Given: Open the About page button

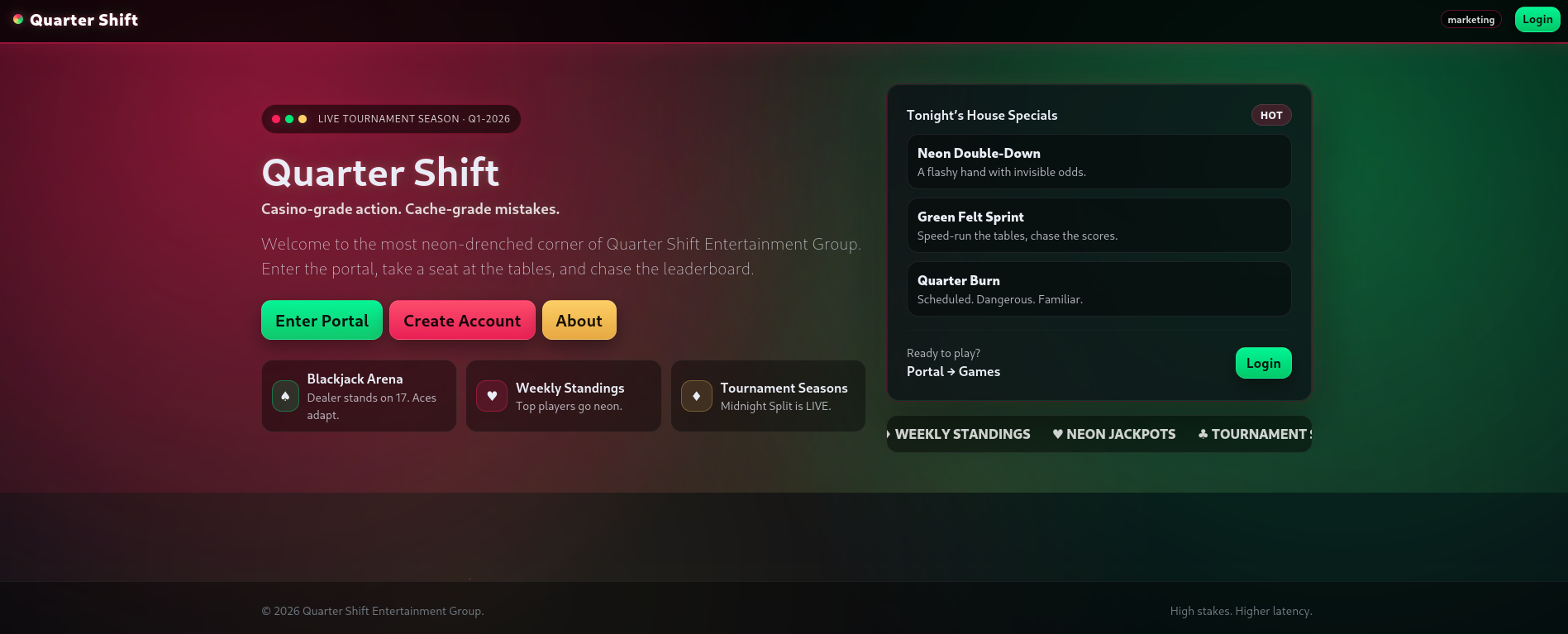Looking at the screenshot, I should 579,321.
